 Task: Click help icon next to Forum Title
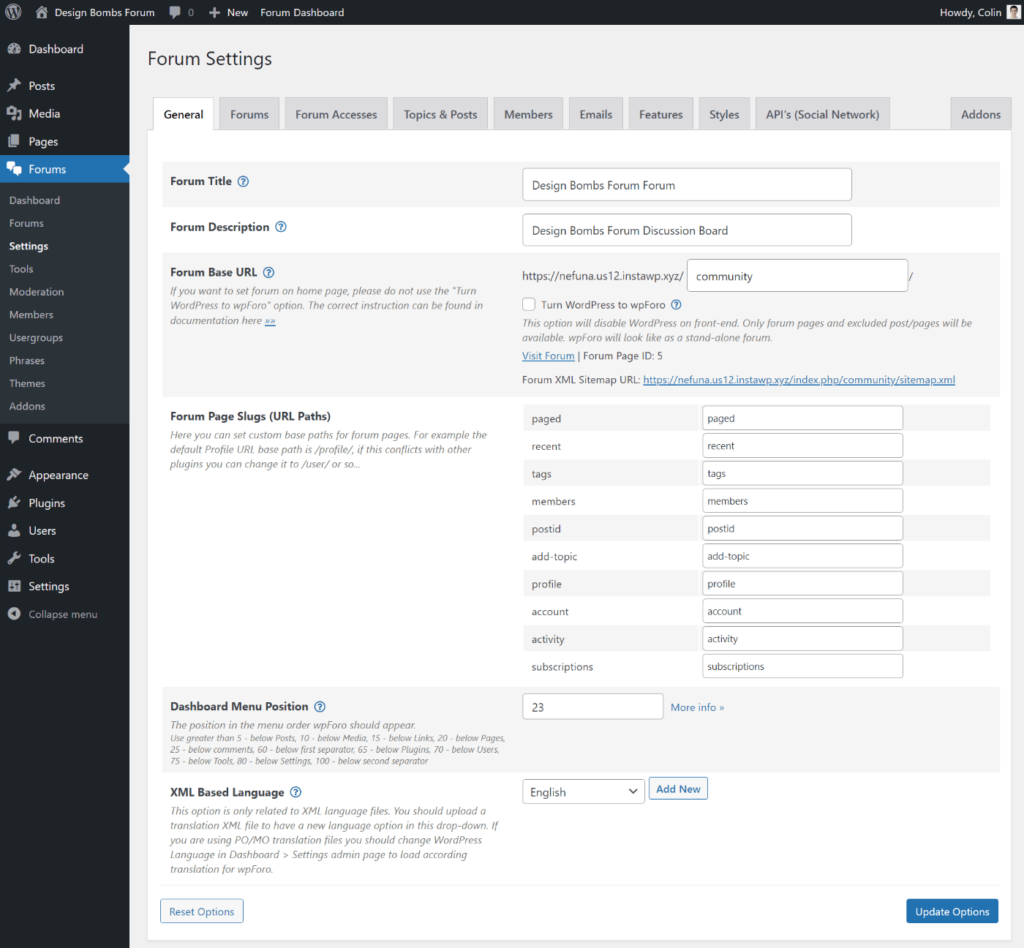pyautogui.click(x=243, y=182)
